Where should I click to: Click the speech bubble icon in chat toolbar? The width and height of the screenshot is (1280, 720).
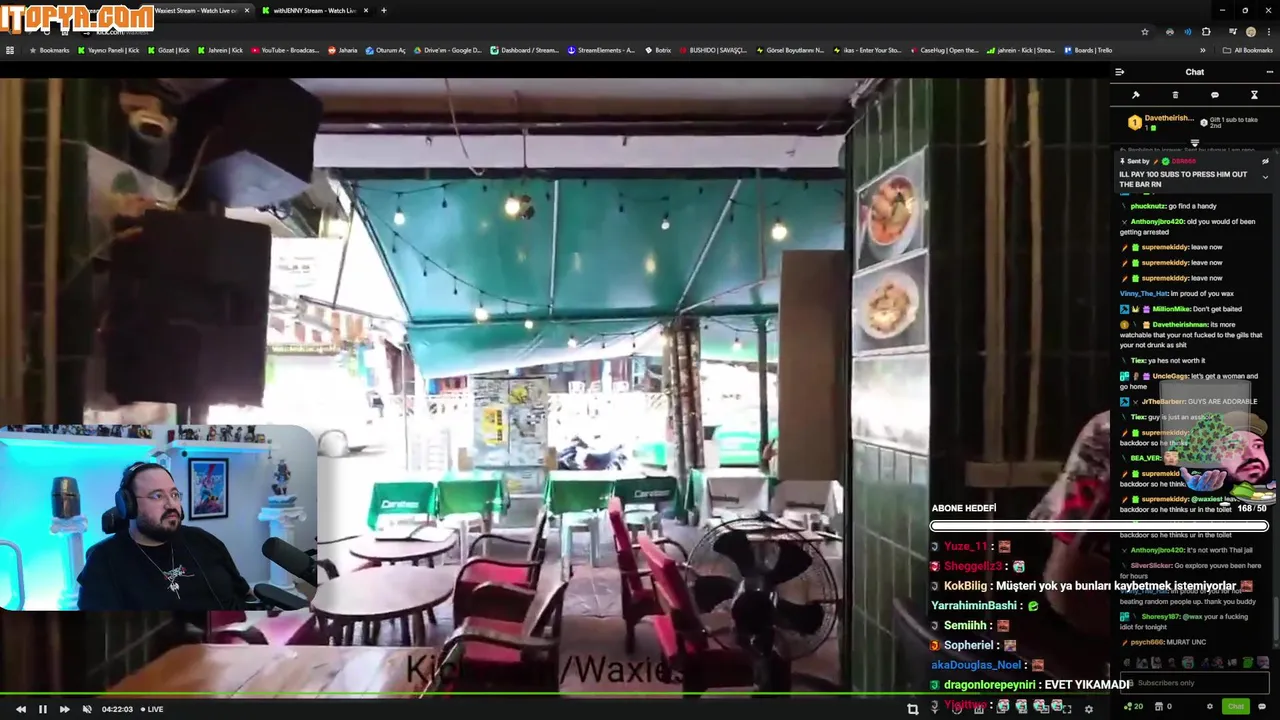pos(1214,95)
